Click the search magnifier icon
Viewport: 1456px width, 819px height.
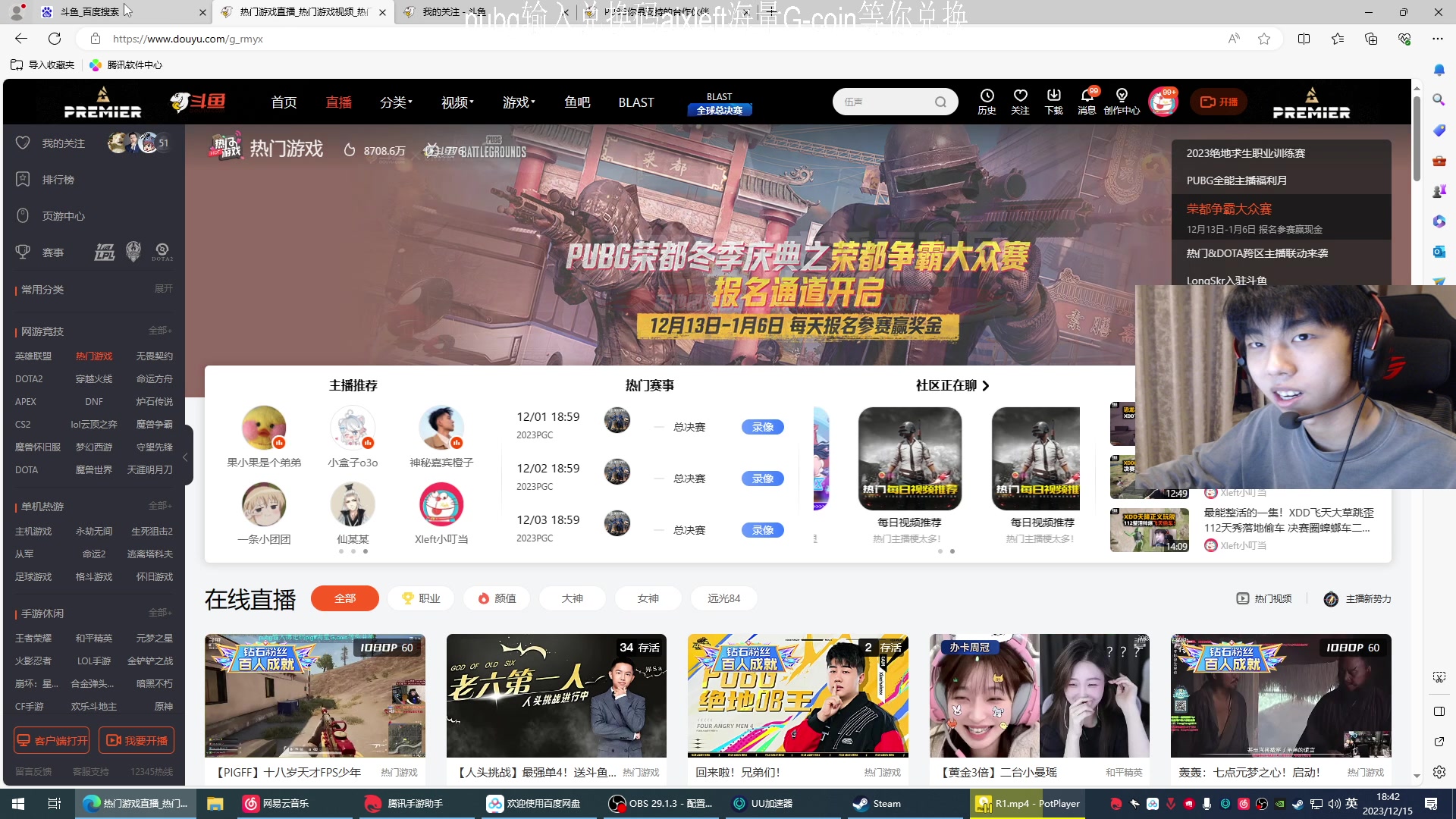tap(940, 102)
